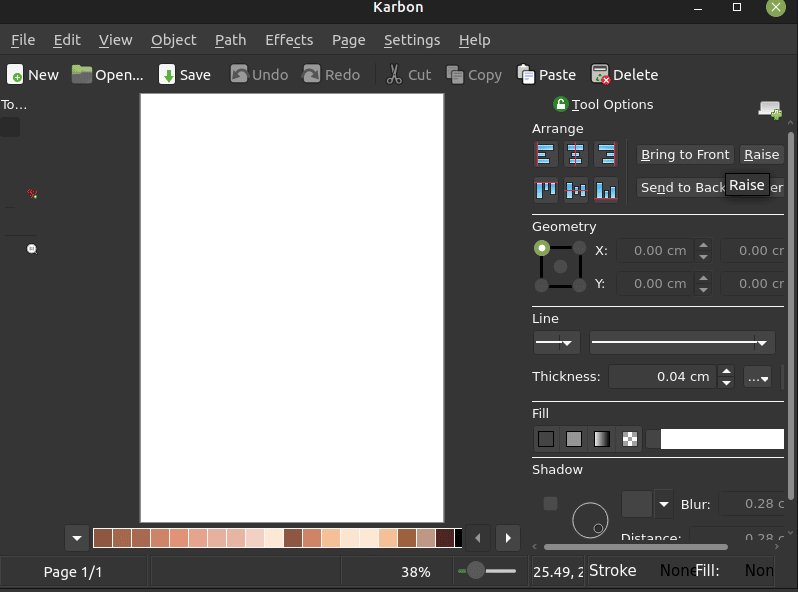Click the Bring to Front button

685,154
